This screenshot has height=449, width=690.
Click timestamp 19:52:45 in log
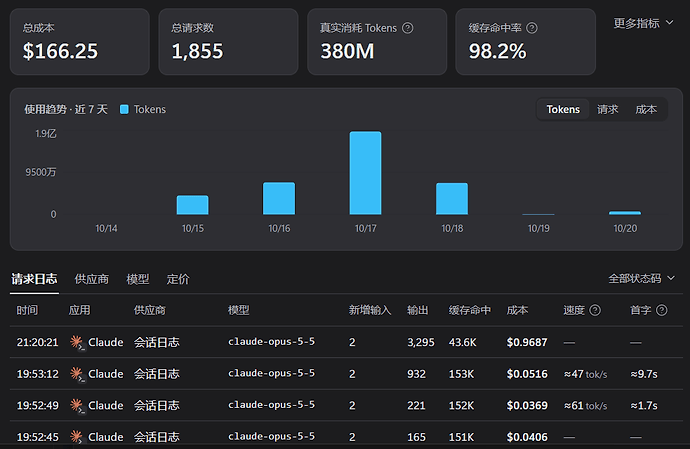pyautogui.click(x=37, y=437)
